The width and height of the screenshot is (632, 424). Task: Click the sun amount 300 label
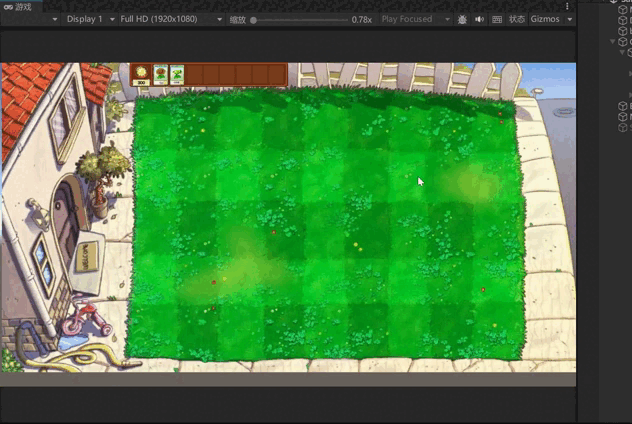(x=141, y=83)
